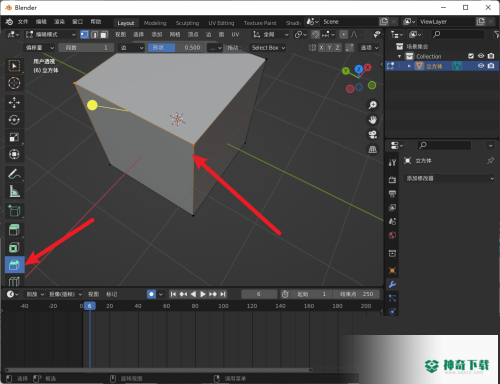Open the Tool properties tab

click(x=392, y=162)
